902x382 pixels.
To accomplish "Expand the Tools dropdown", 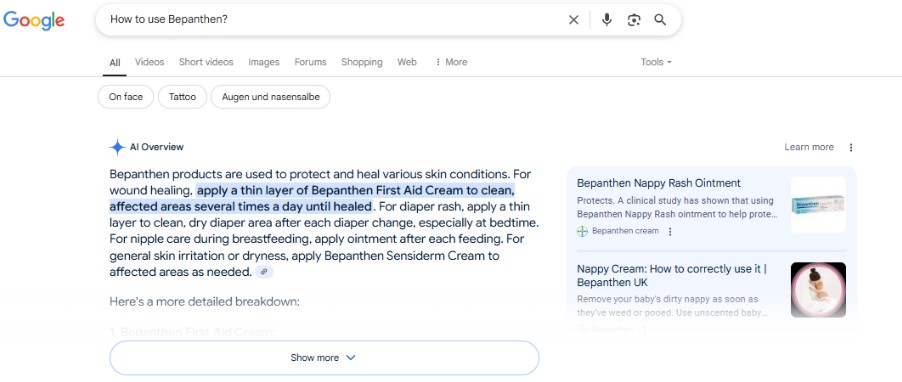I will (656, 62).
